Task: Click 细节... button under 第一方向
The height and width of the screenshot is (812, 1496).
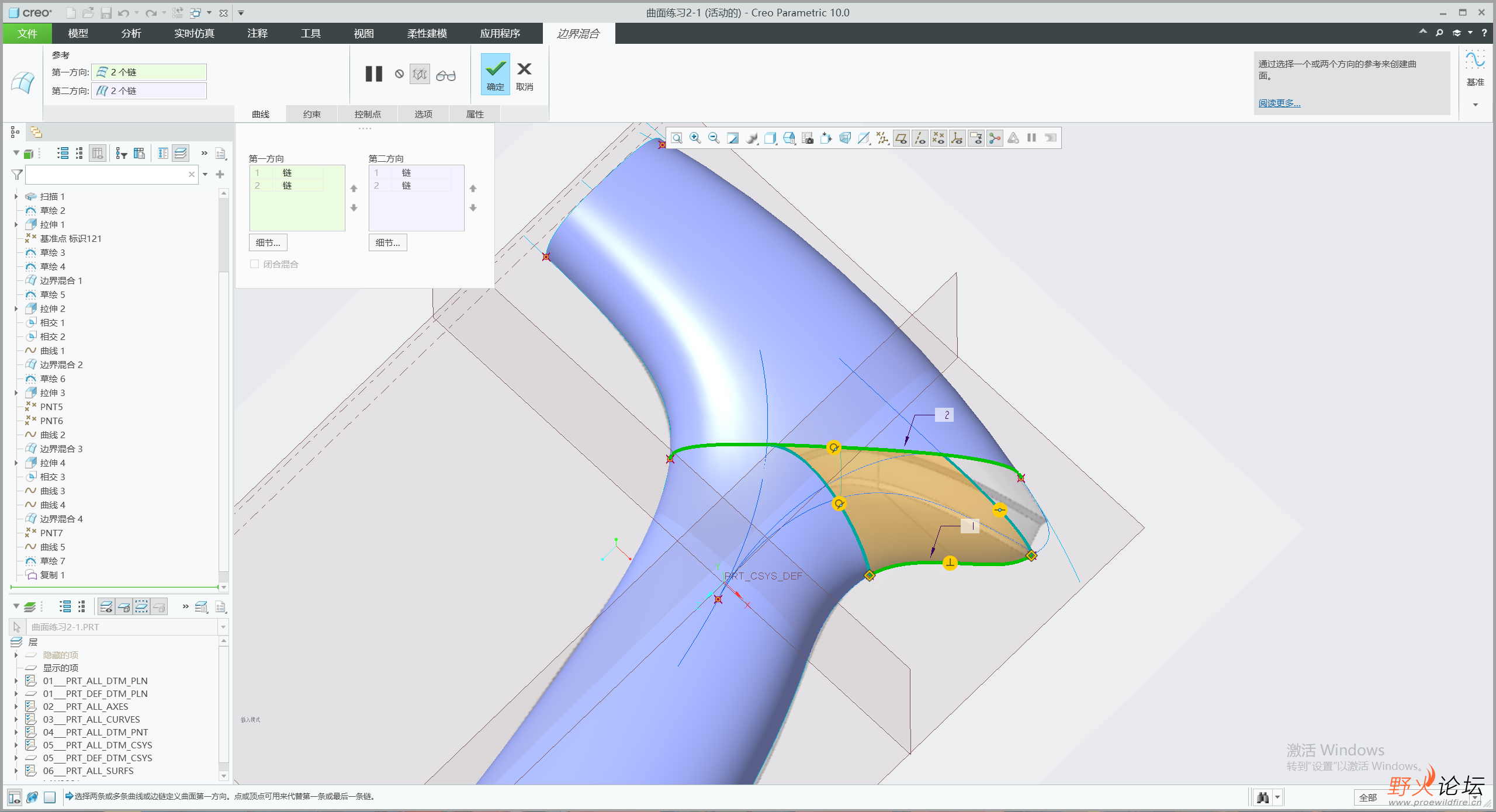Action: pyautogui.click(x=268, y=242)
